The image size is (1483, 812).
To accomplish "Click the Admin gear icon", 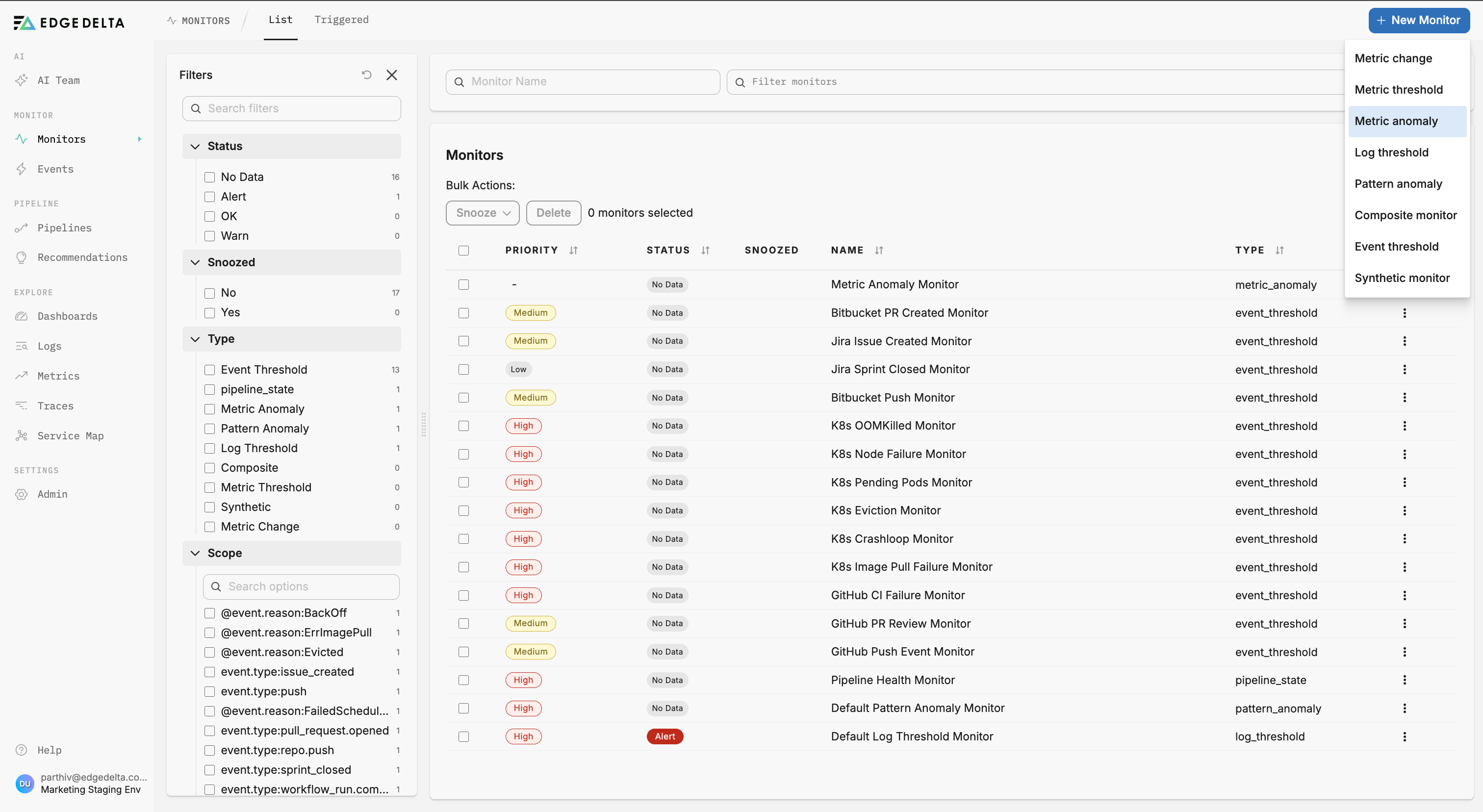I will click(x=21, y=494).
